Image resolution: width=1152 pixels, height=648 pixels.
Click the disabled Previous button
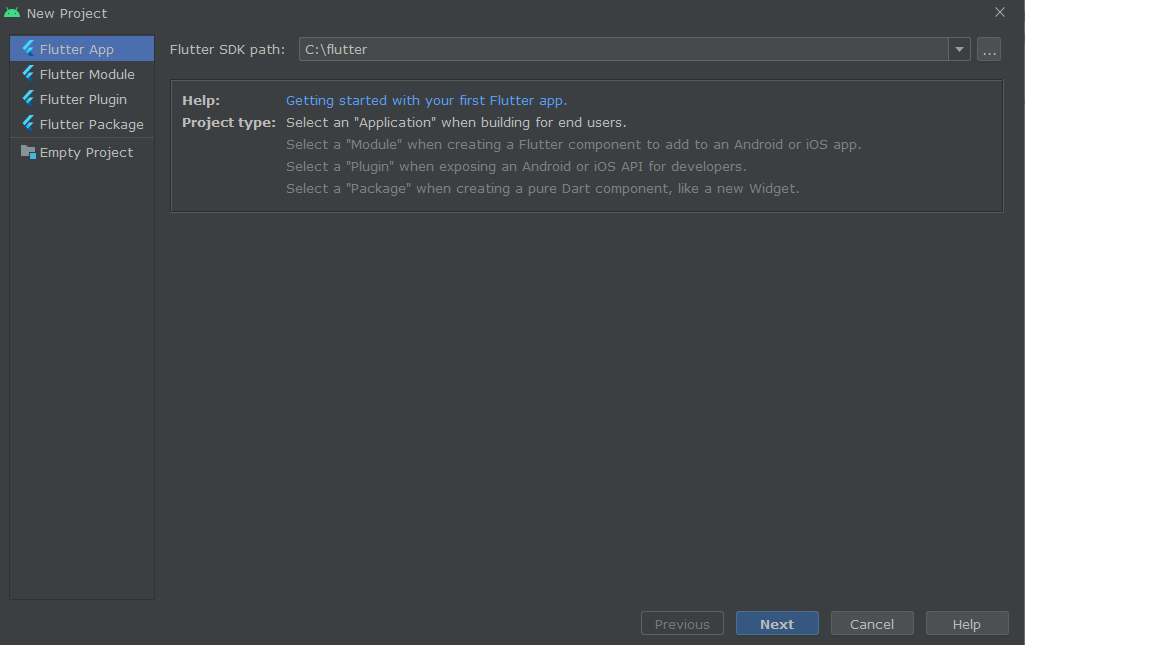point(682,624)
